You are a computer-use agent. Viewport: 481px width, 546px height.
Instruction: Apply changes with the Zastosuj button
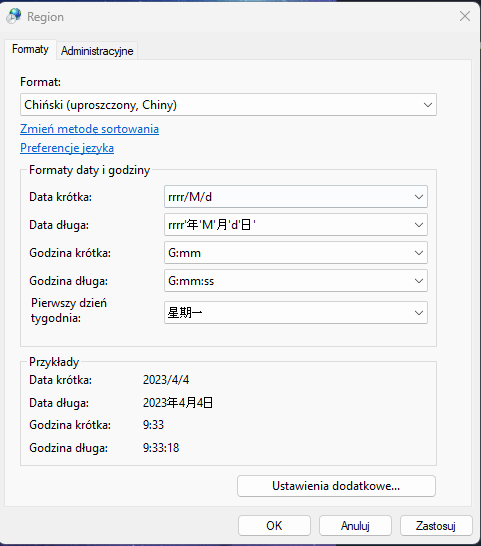436,525
